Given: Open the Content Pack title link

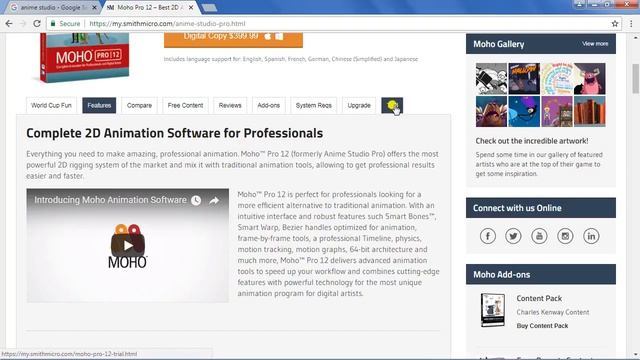Looking at the screenshot, I should coord(539,298).
